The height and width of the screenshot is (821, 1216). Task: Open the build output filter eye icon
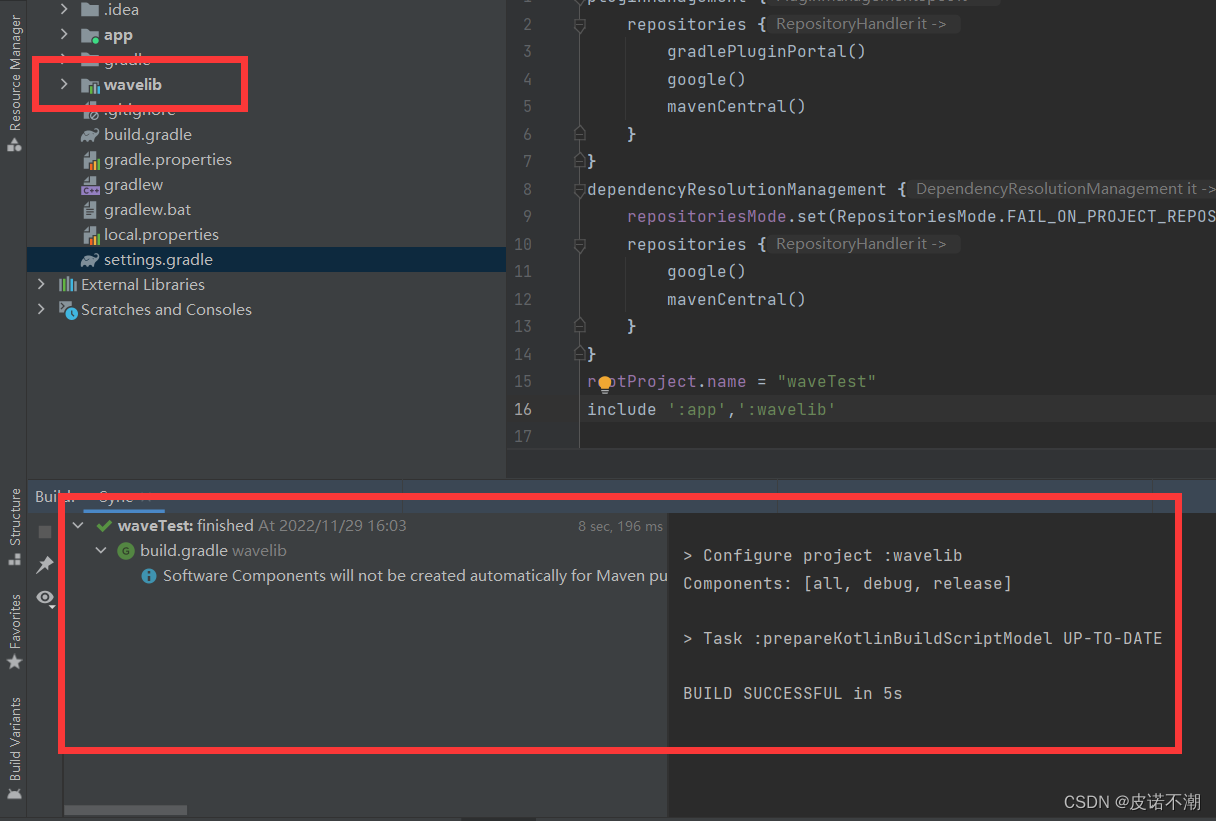click(43, 598)
